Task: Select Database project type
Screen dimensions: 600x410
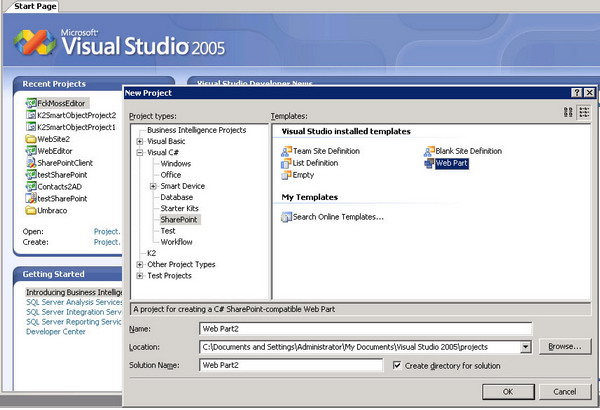Action: [176, 198]
